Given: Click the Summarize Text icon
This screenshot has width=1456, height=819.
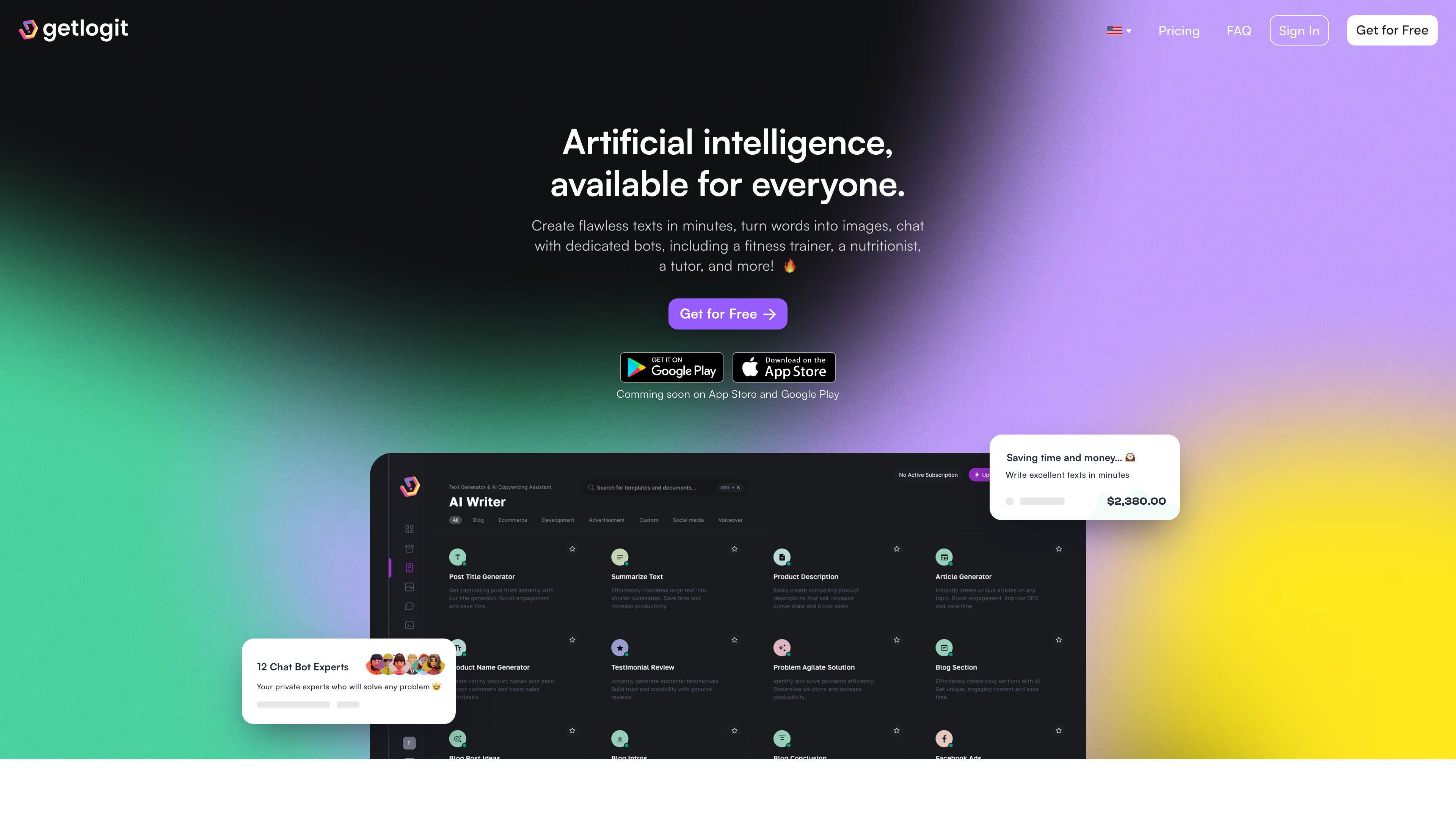Looking at the screenshot, I should (620, 557).
